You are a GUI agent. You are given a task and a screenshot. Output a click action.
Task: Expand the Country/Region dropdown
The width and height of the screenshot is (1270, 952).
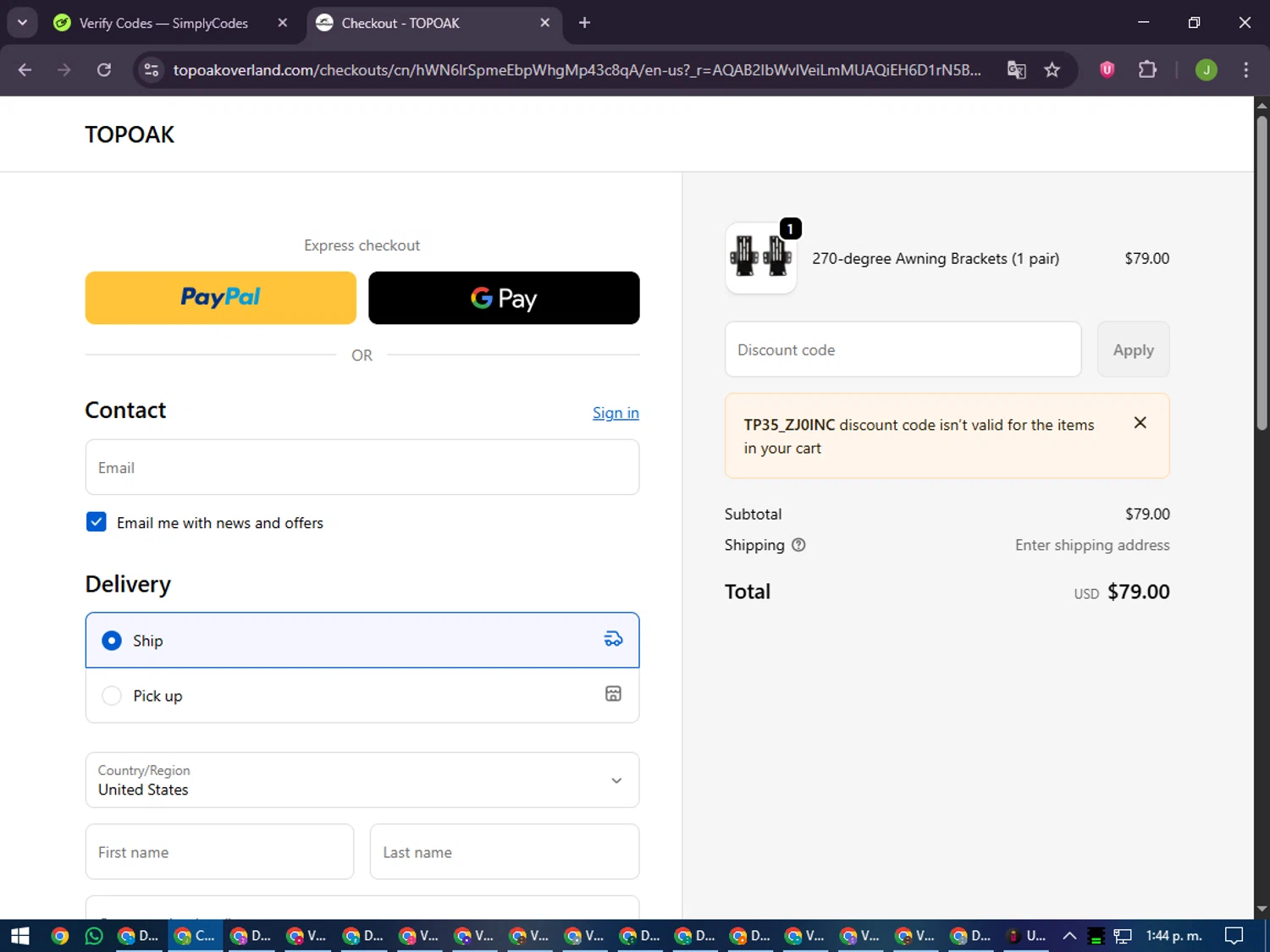(362, 780)
